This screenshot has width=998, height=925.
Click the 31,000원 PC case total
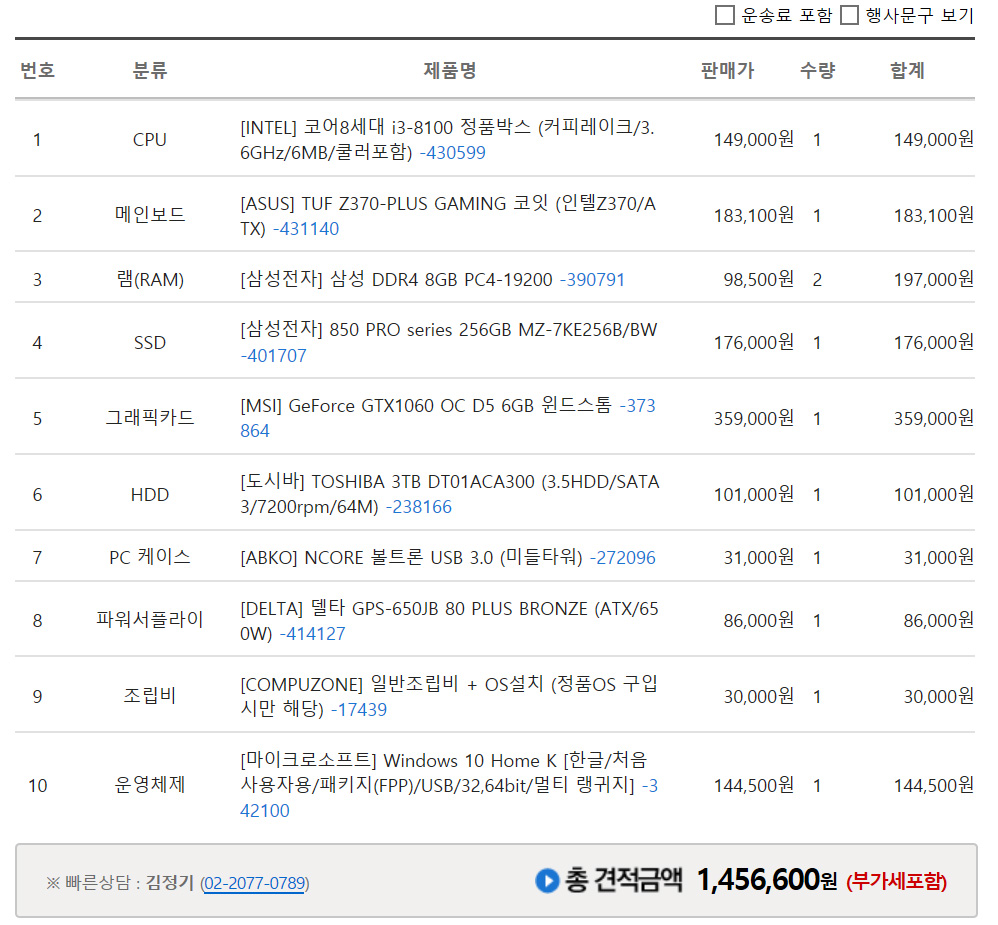pyautogui.click(x=939, y=558)
